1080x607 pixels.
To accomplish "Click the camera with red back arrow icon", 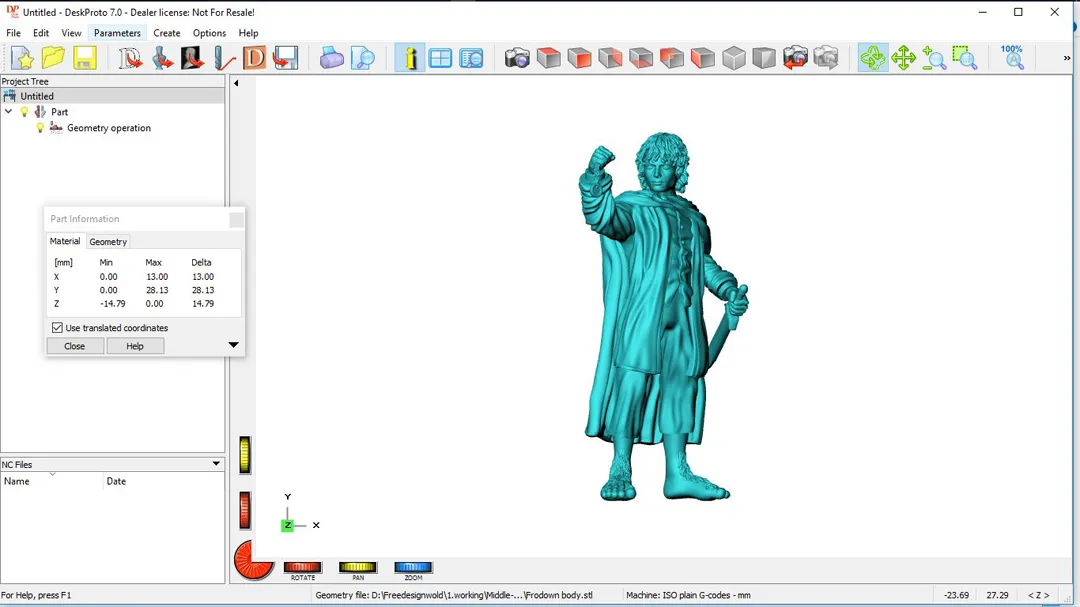I will coord(795,58).
